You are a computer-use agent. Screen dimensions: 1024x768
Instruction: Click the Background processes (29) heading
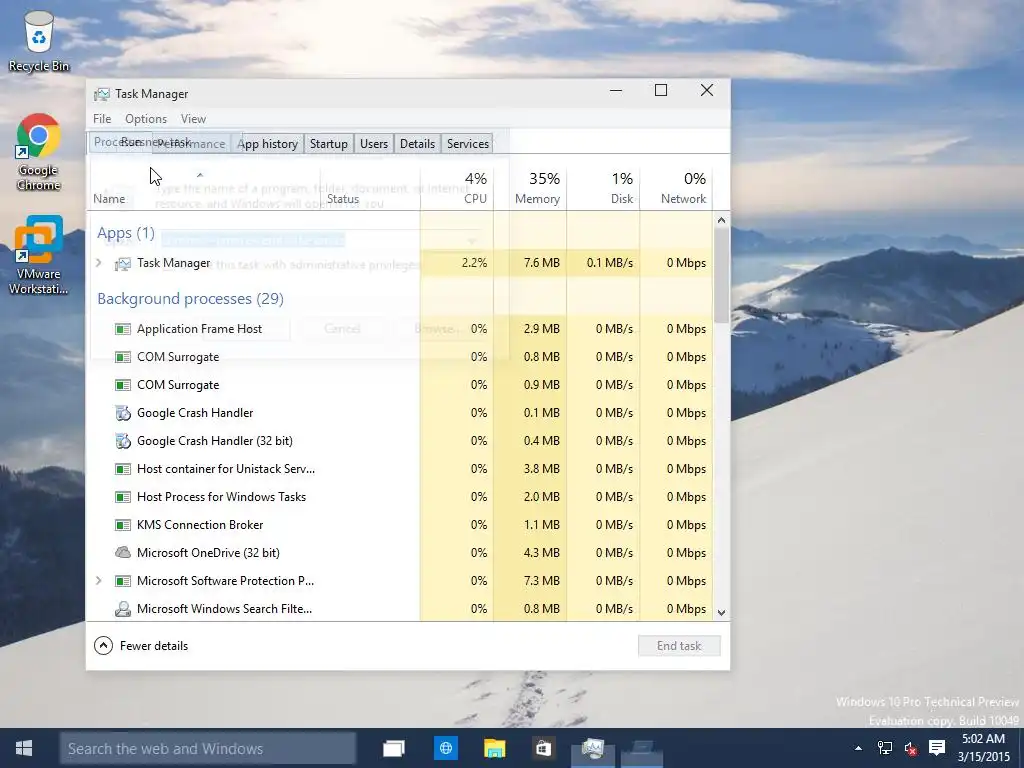190,298
